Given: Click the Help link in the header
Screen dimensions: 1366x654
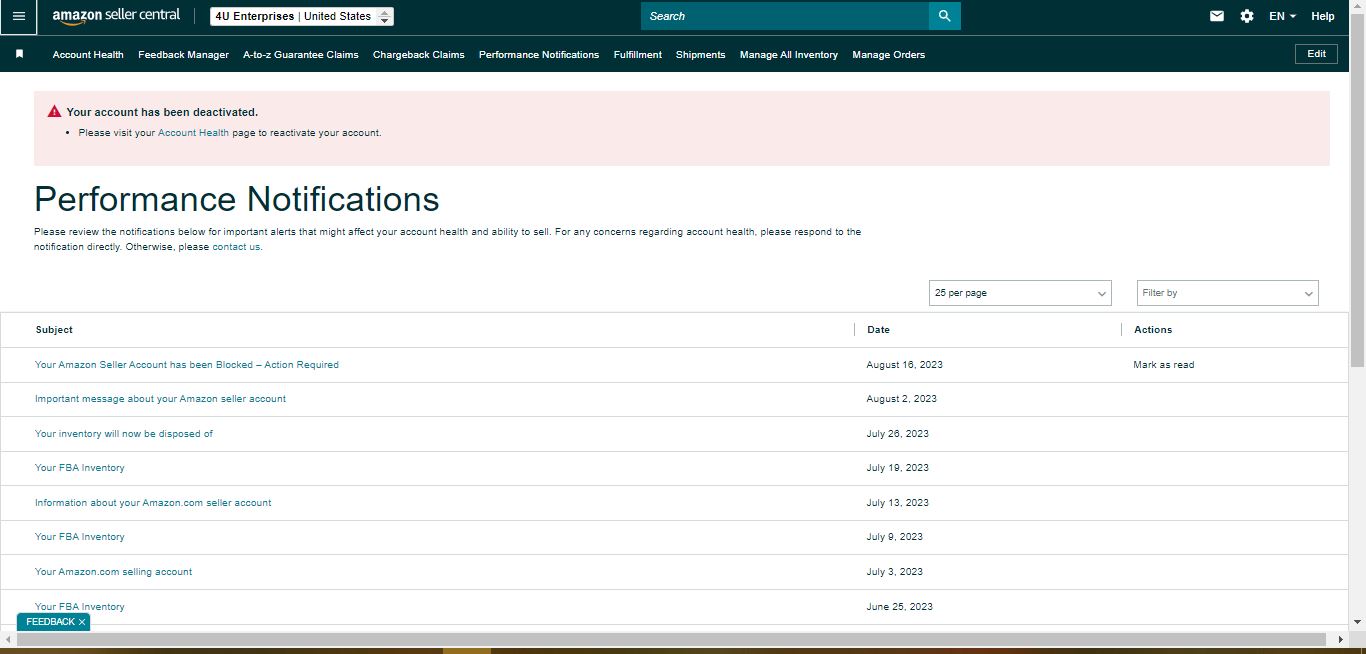Looking at the screenshot, I should click(1323, 16).
